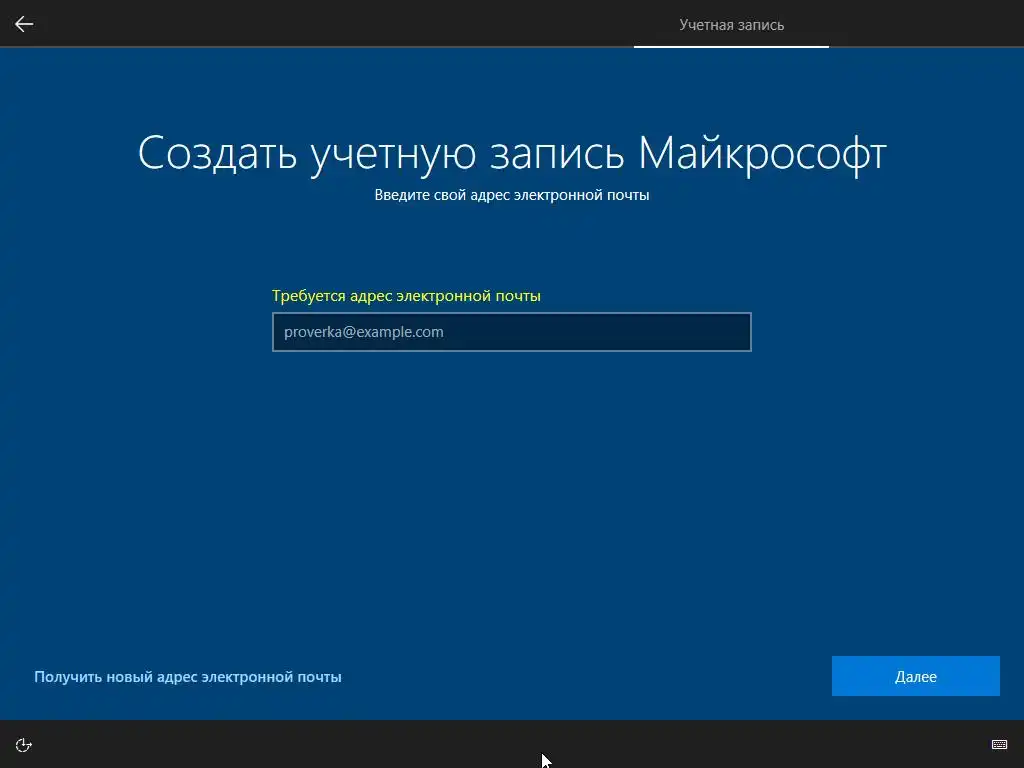Click the Введите свой адрес электронной почты text

(x=512, y=195)
